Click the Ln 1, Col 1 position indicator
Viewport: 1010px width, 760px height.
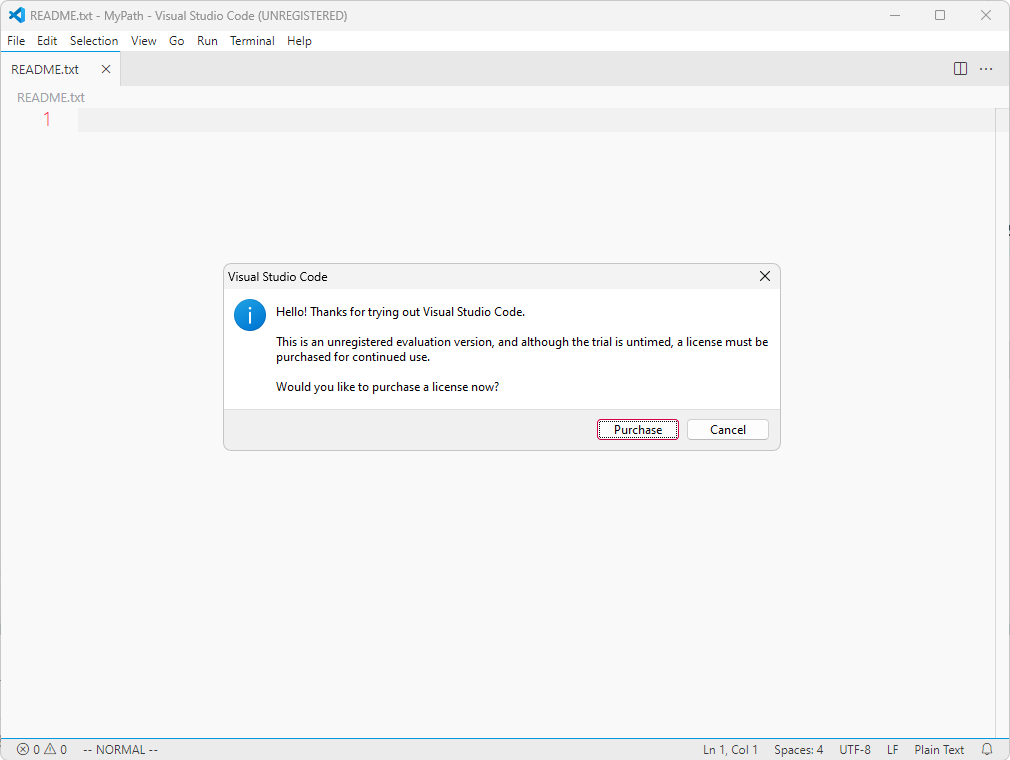(730, 749)
